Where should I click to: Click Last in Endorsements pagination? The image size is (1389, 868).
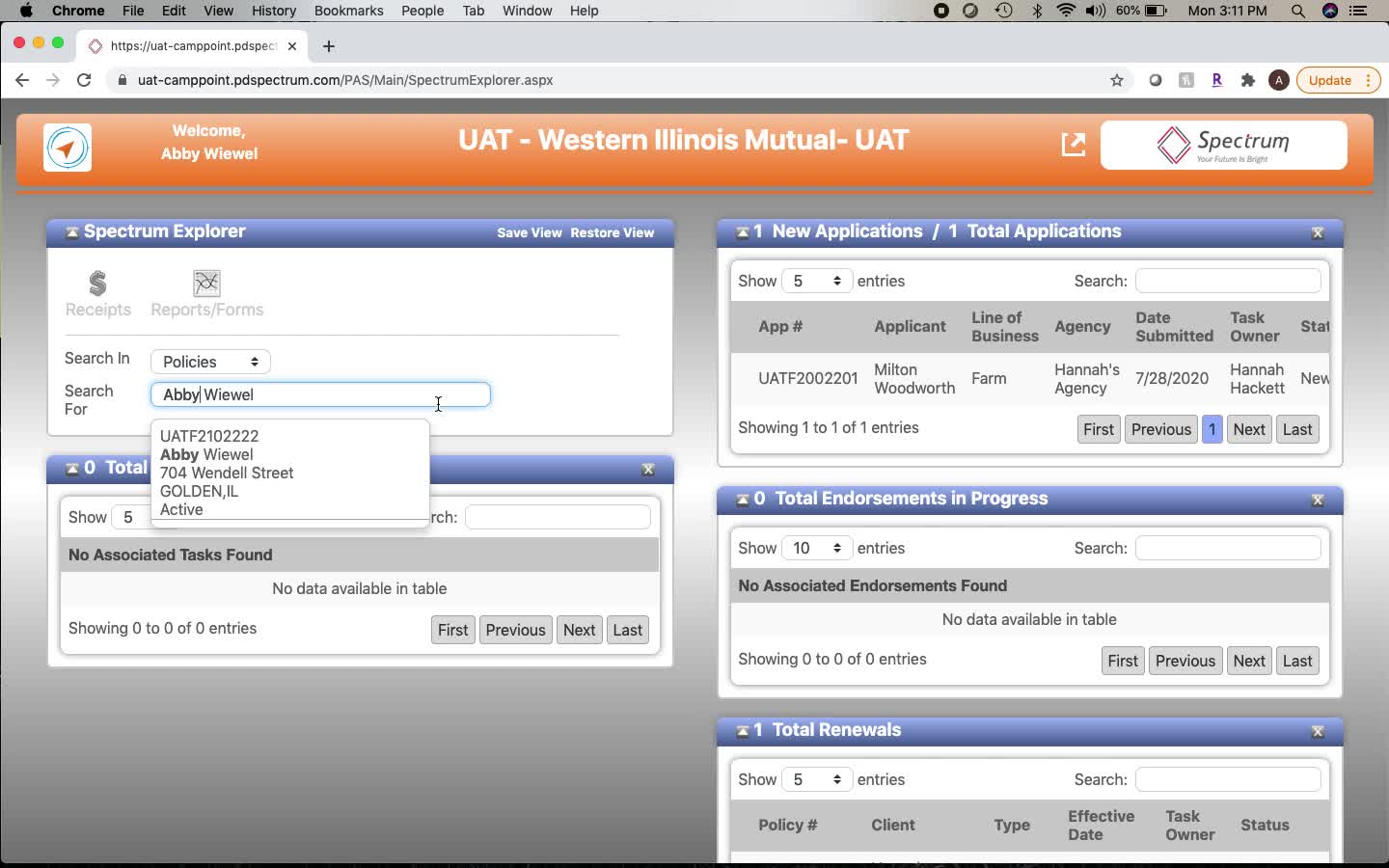click(x=1297, y=661)
